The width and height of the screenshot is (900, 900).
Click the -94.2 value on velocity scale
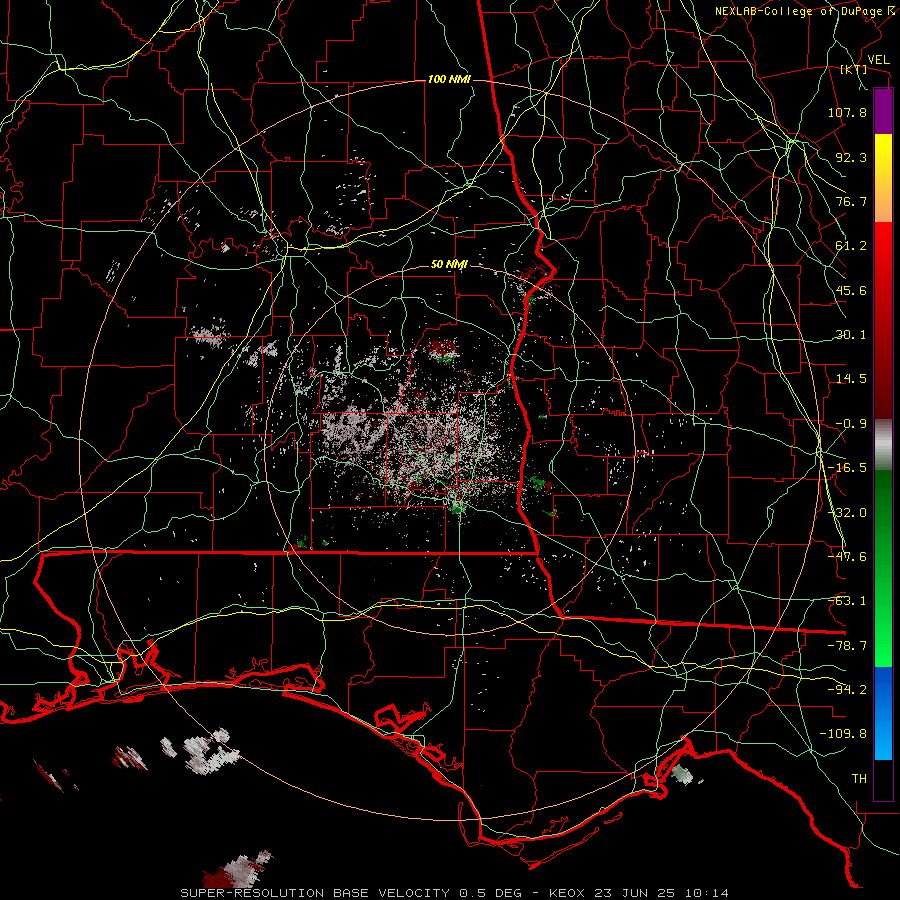coord(847,689)
